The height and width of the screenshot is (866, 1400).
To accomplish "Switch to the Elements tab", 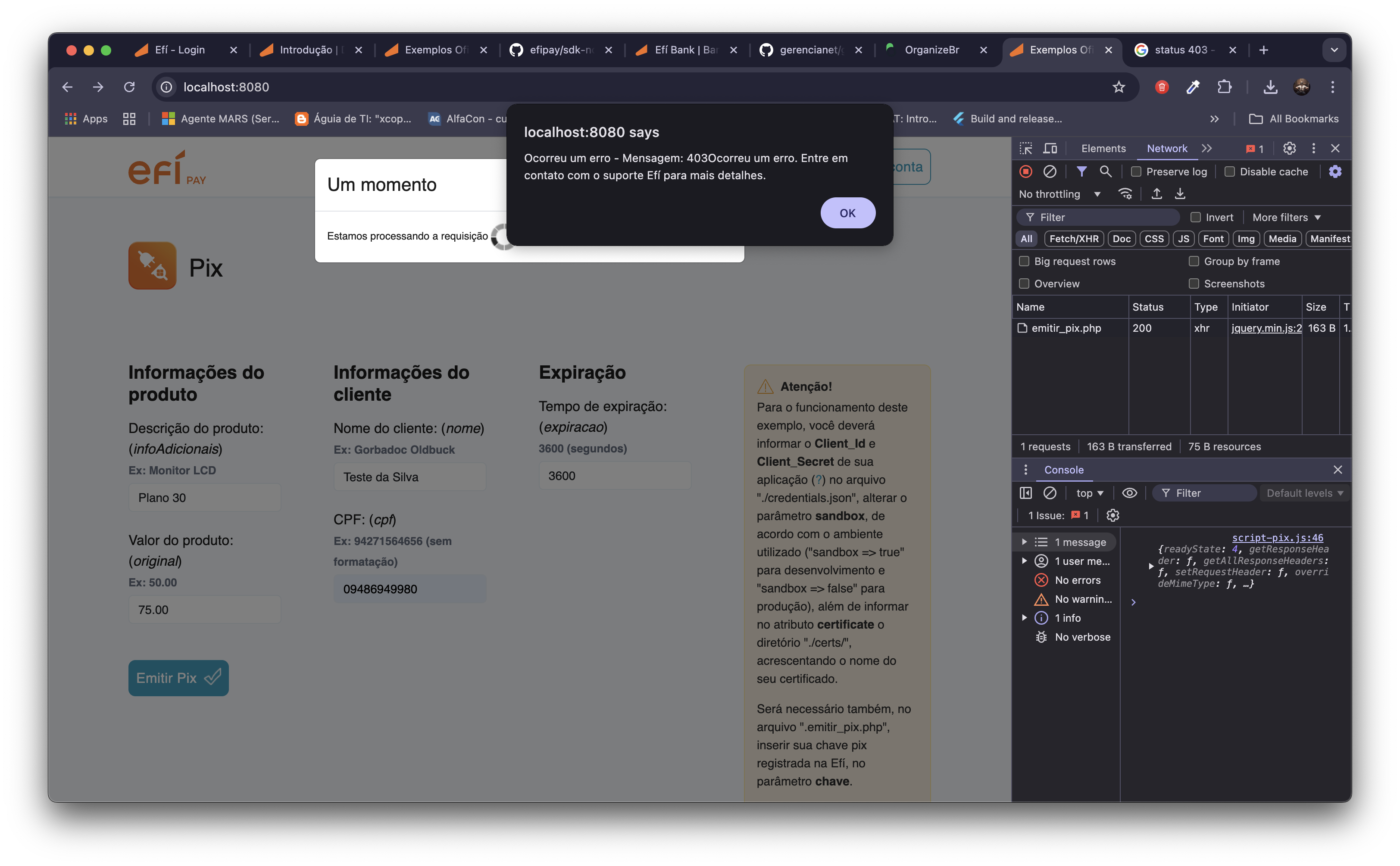I will [1103, 148].
